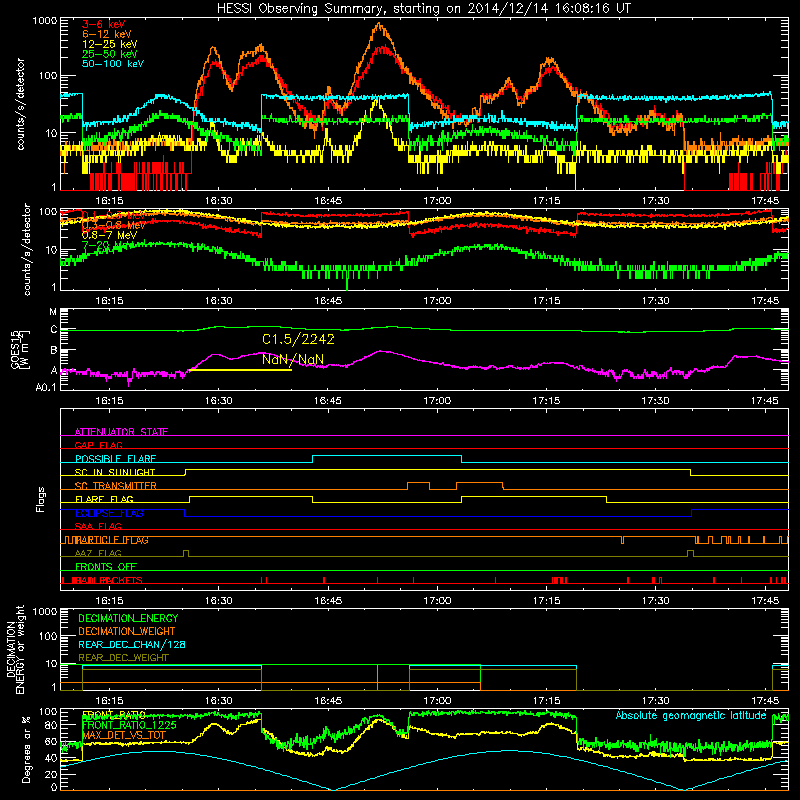800x800 pixels.
Task: Select the red 3-6 keV legend entry
Action: 103,24
